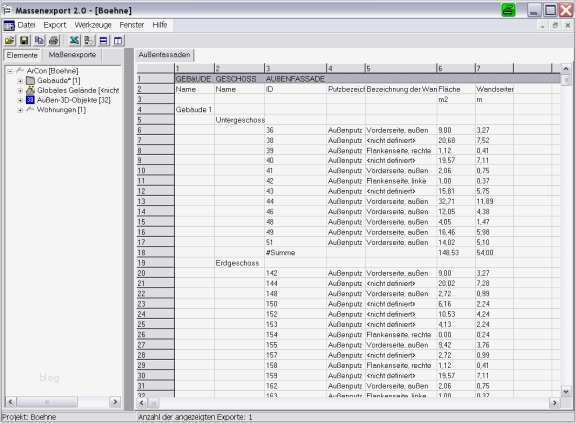Open the Werkzeuge menu
576x423 pixels.
tap(93, 25)
